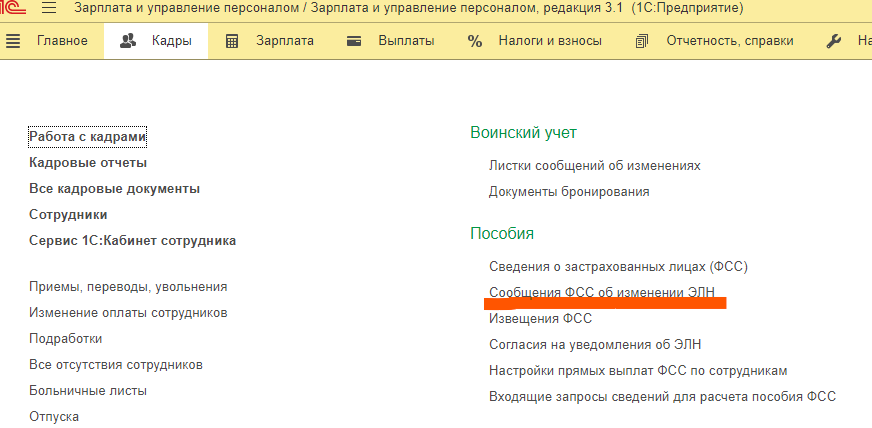Open Кадровые отчеты

coord(88,162)
